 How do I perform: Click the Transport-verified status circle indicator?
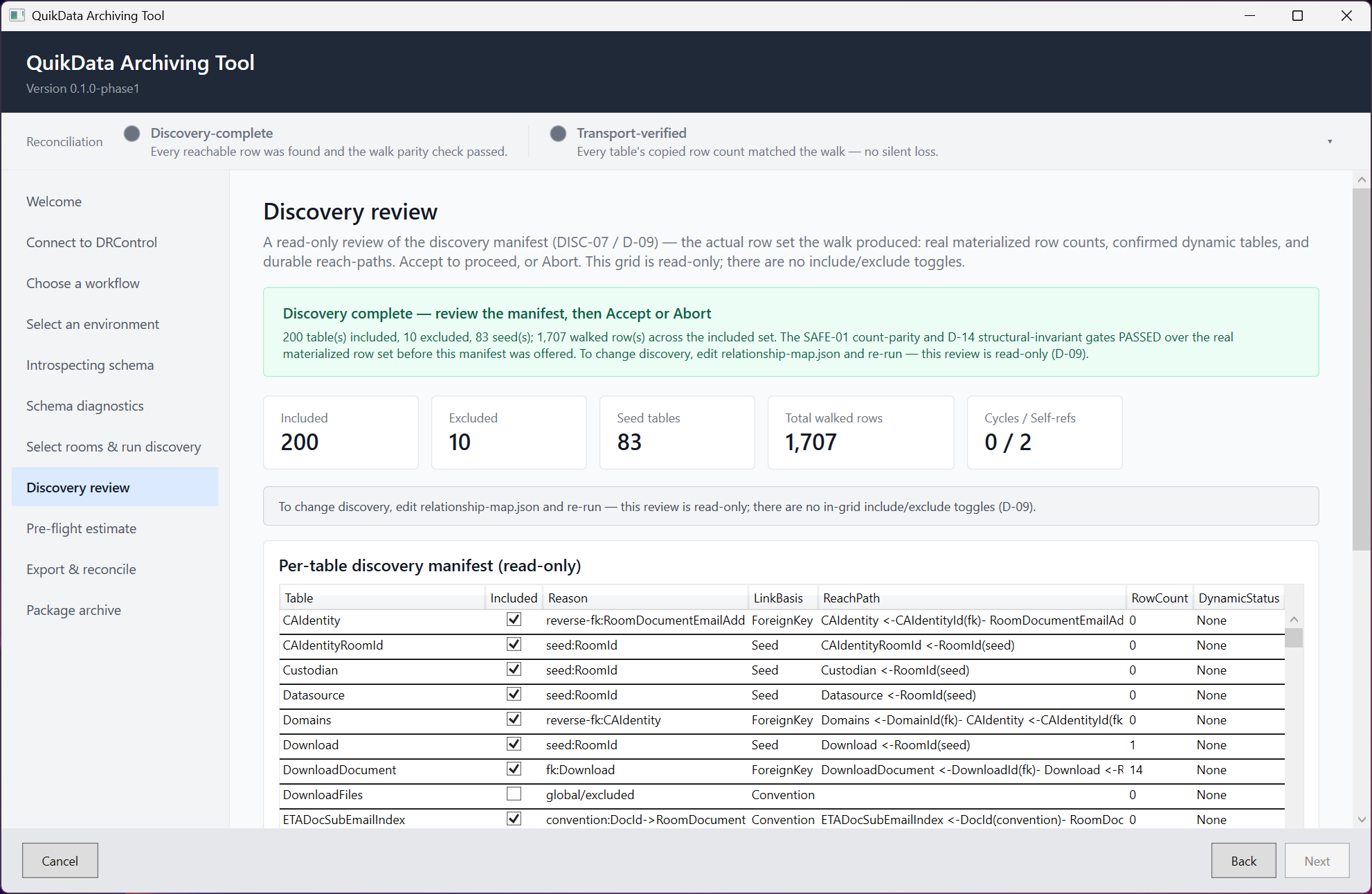[558, 134]
